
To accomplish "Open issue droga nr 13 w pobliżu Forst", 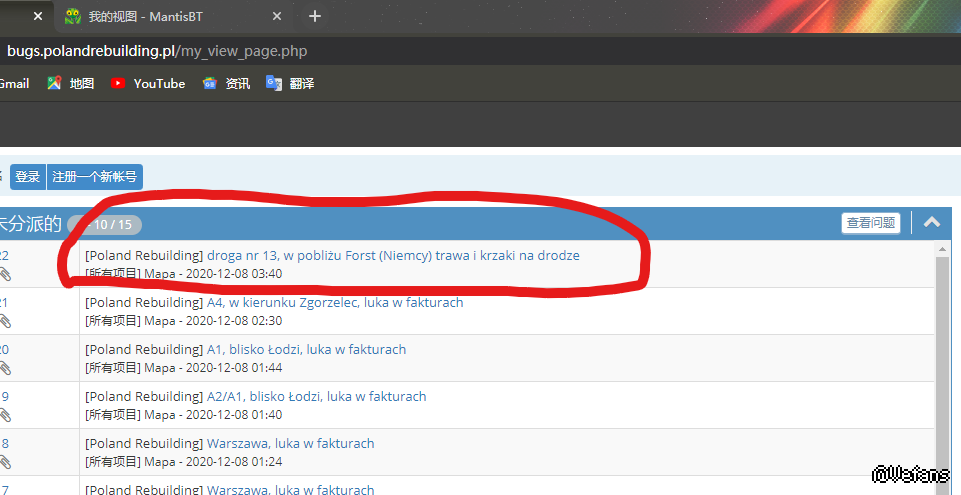I will 393,255.
